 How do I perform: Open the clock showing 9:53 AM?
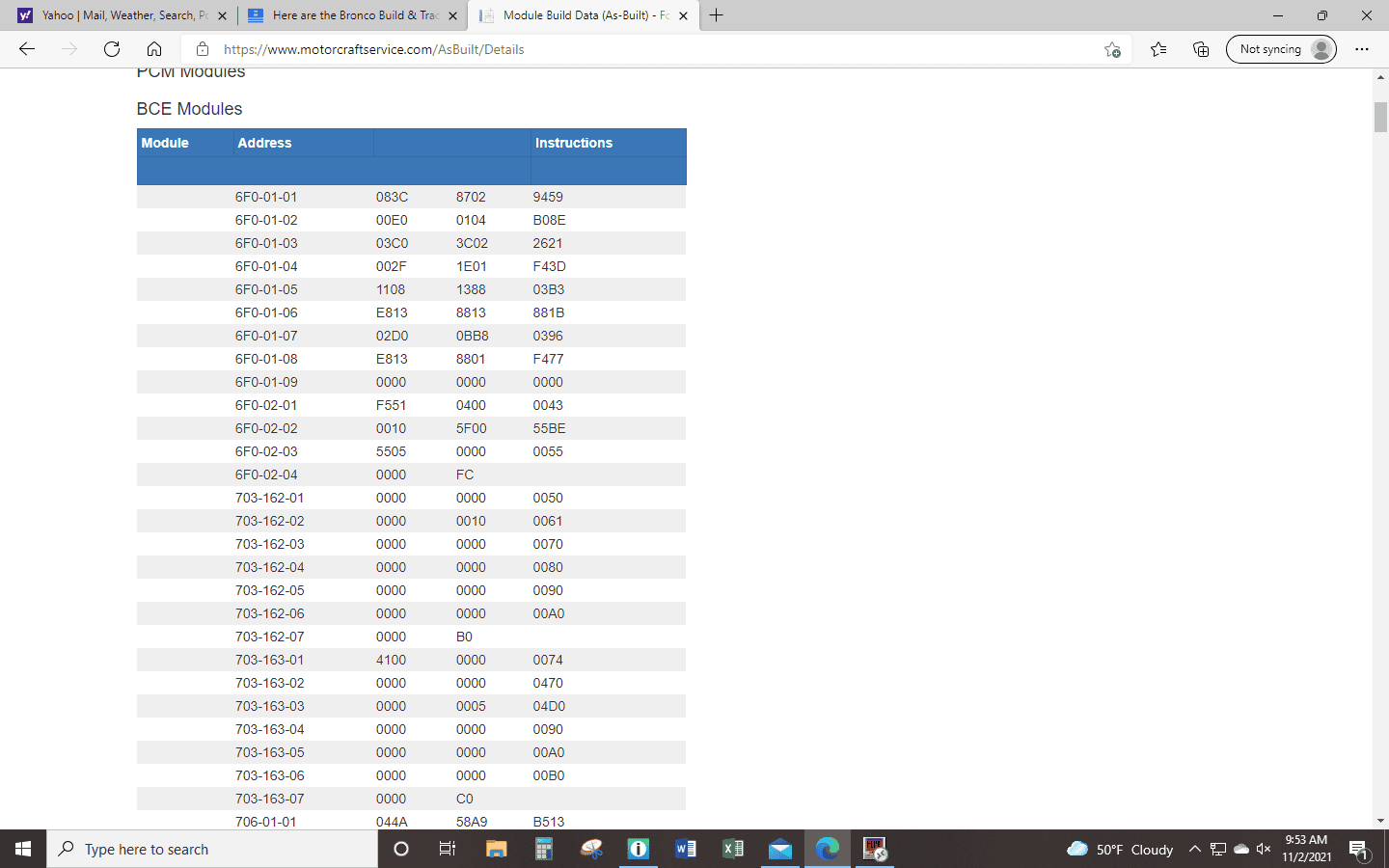click(1306, 849)
